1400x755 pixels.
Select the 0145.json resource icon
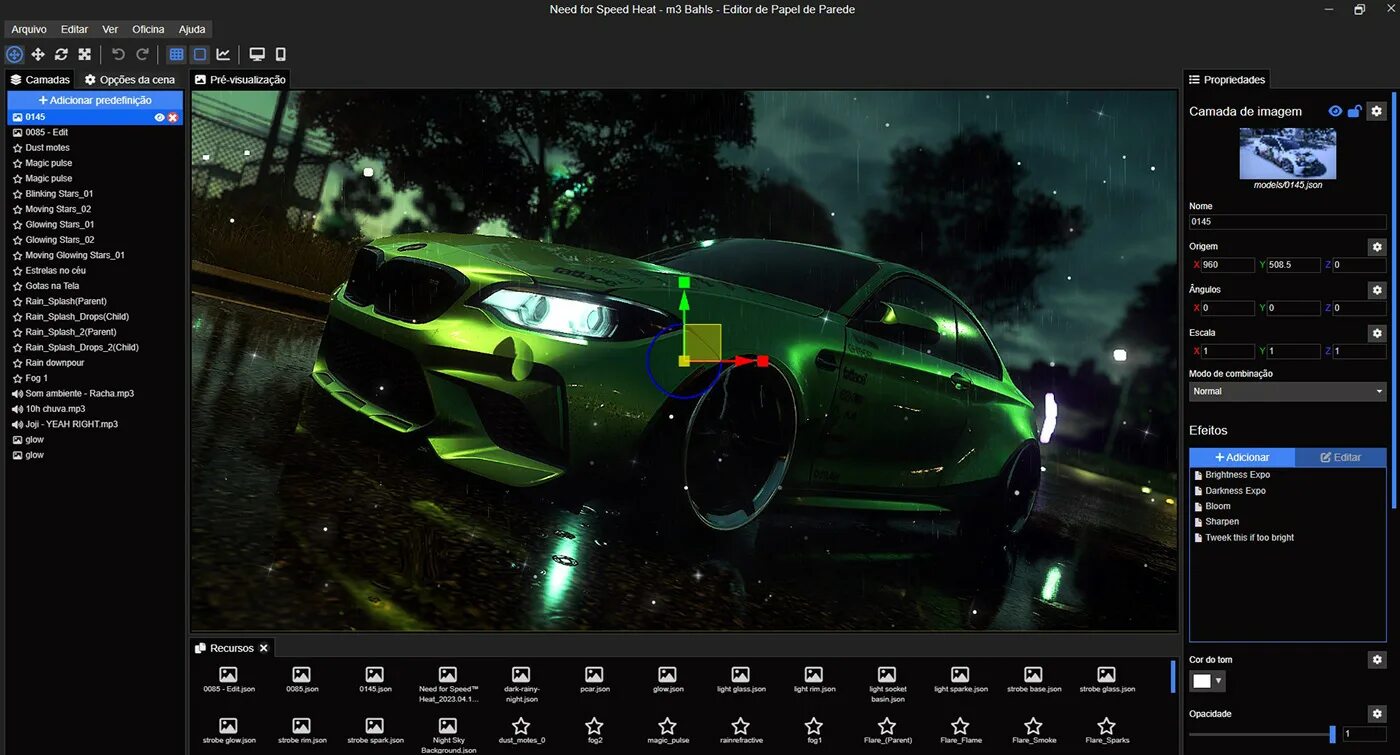[374, 675]
